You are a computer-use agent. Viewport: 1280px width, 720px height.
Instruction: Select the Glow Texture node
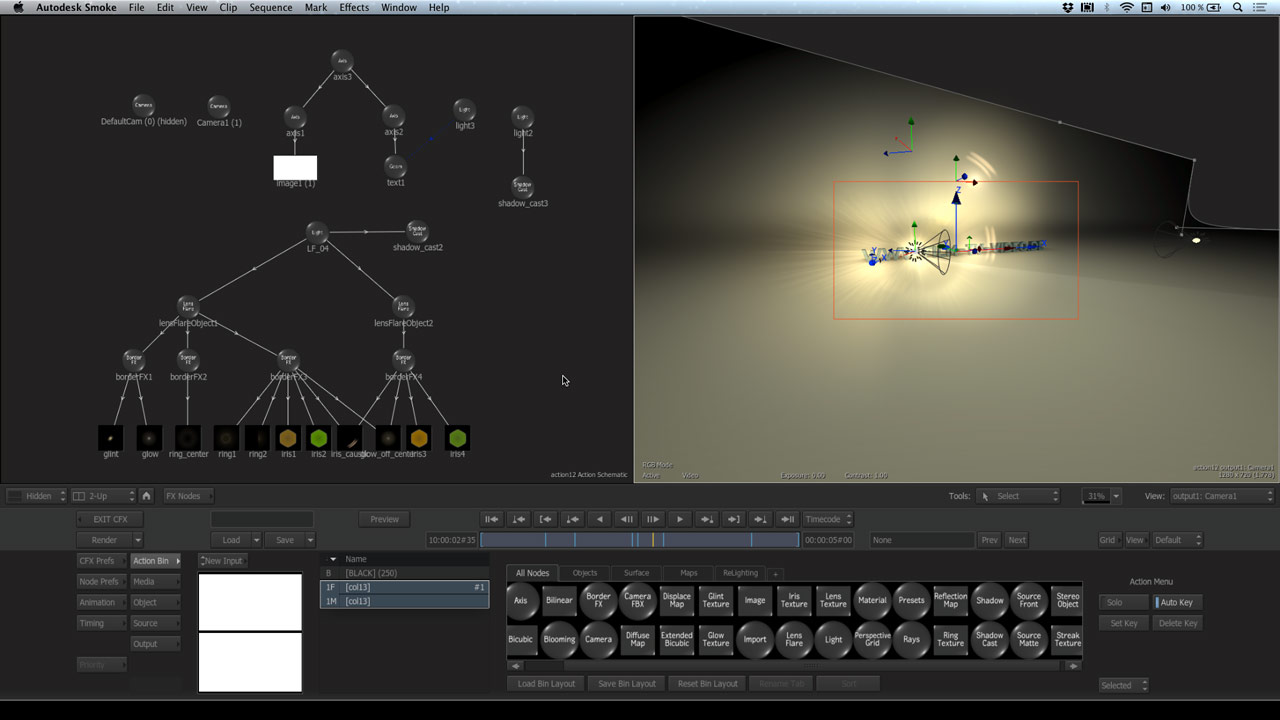click(716, 639)
